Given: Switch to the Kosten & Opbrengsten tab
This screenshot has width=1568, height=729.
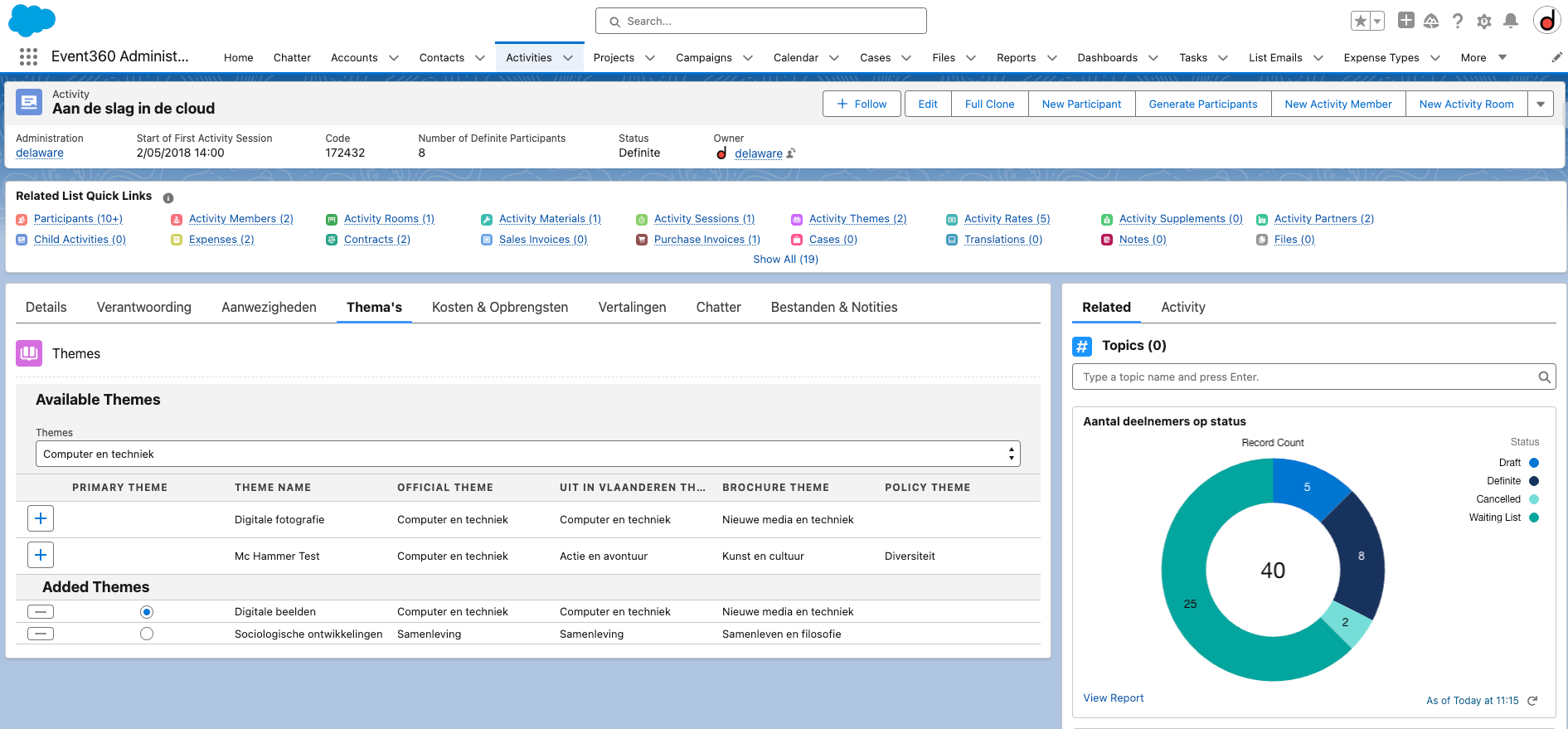Looking at the screenshot, I should 500,307.
